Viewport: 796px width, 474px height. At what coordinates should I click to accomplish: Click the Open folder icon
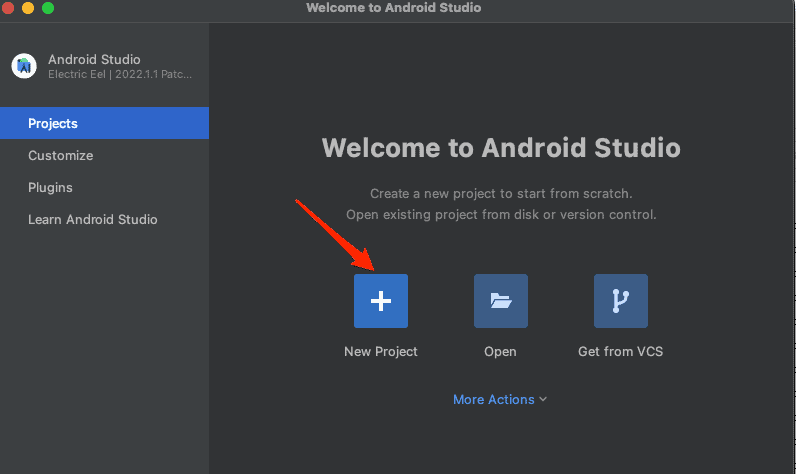500,301
